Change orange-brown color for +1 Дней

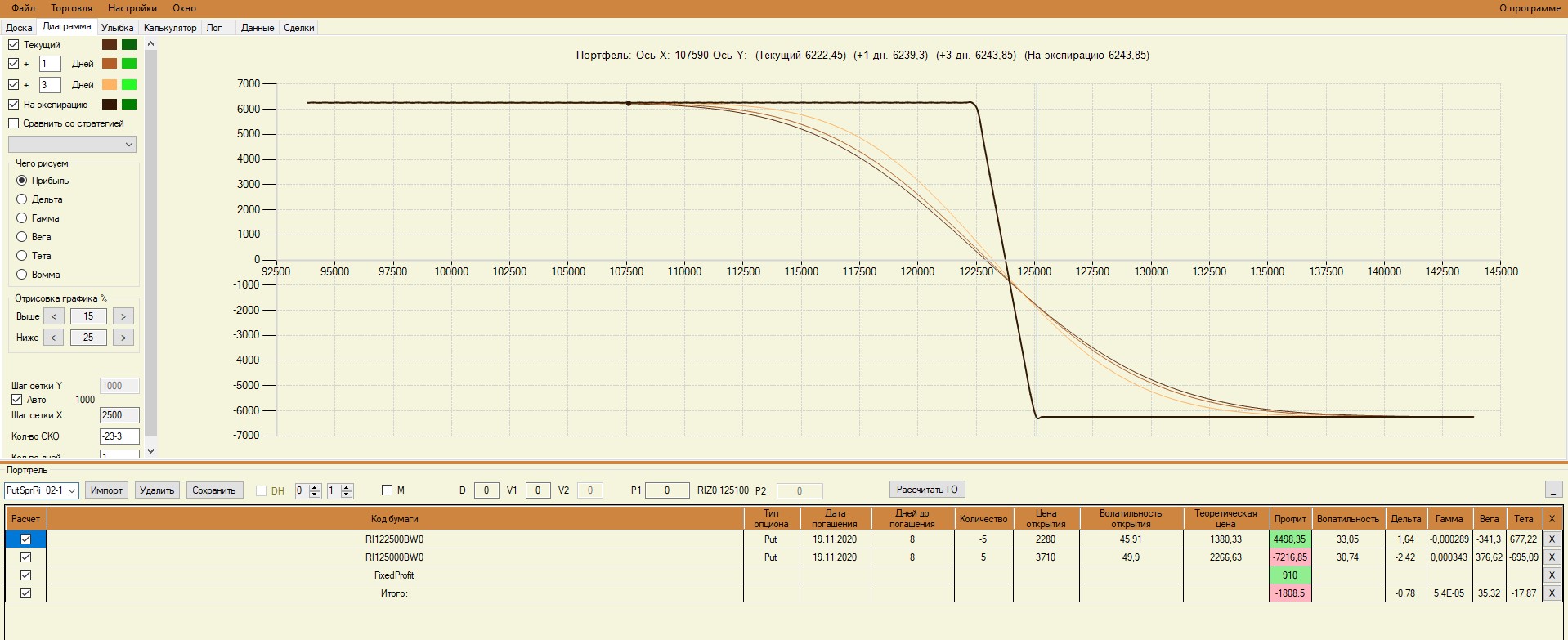[x=110, y=64]
